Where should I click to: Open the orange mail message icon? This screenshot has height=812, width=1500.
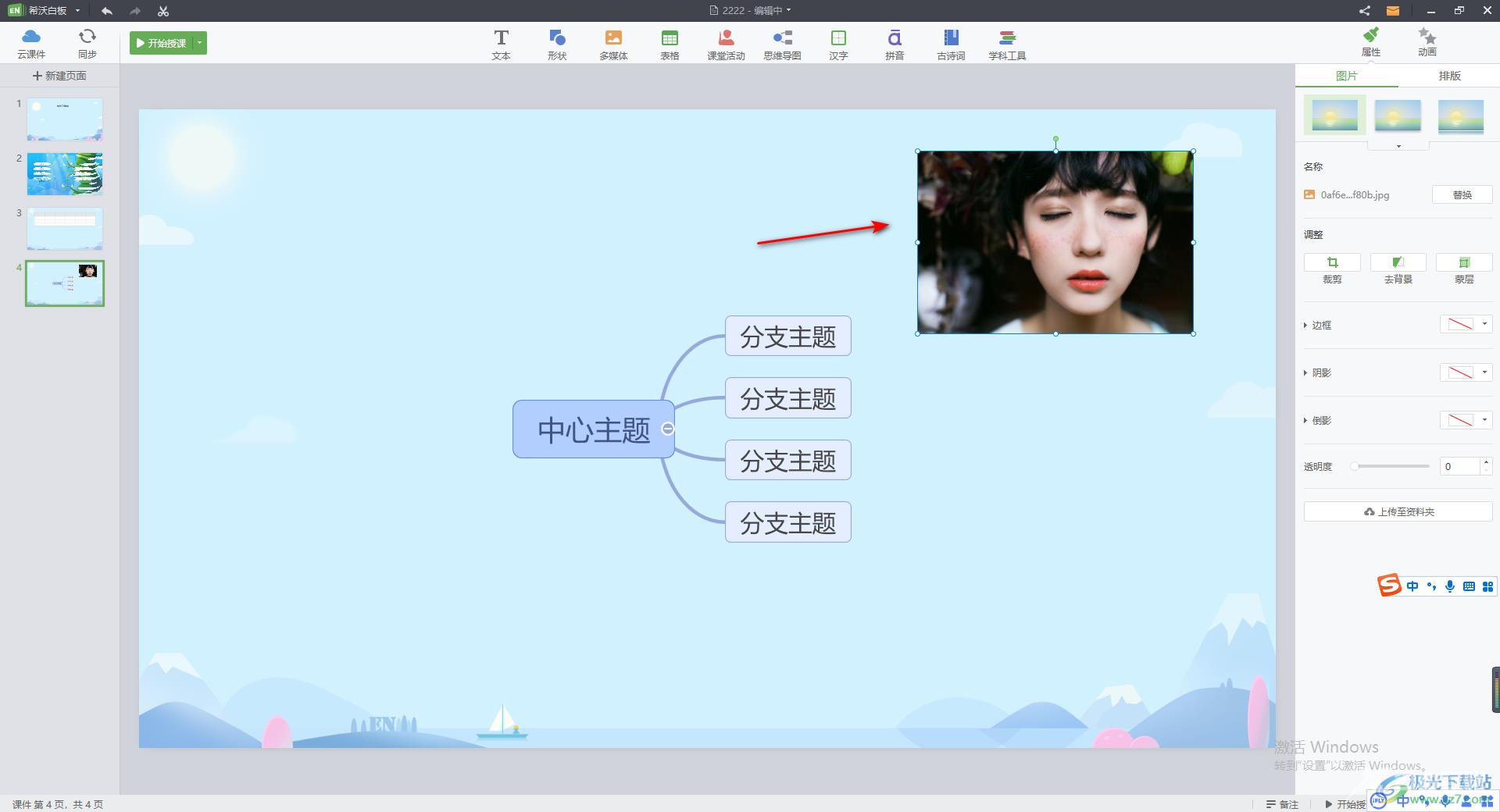tap(1393, 10)
